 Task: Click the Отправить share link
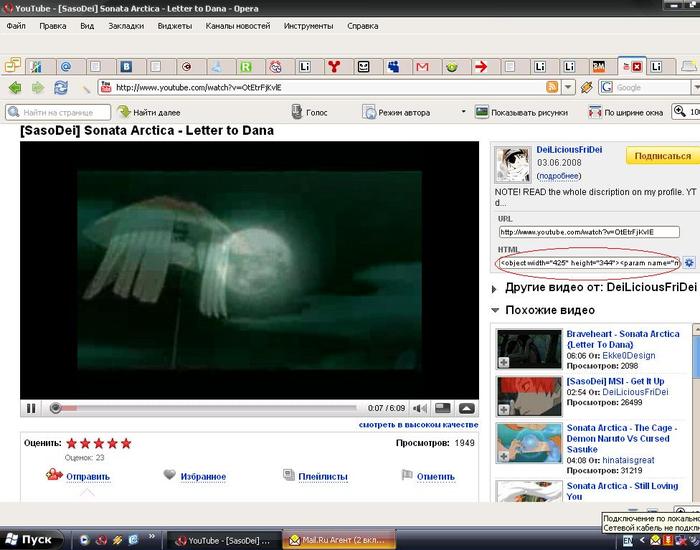tap(88, 476)
